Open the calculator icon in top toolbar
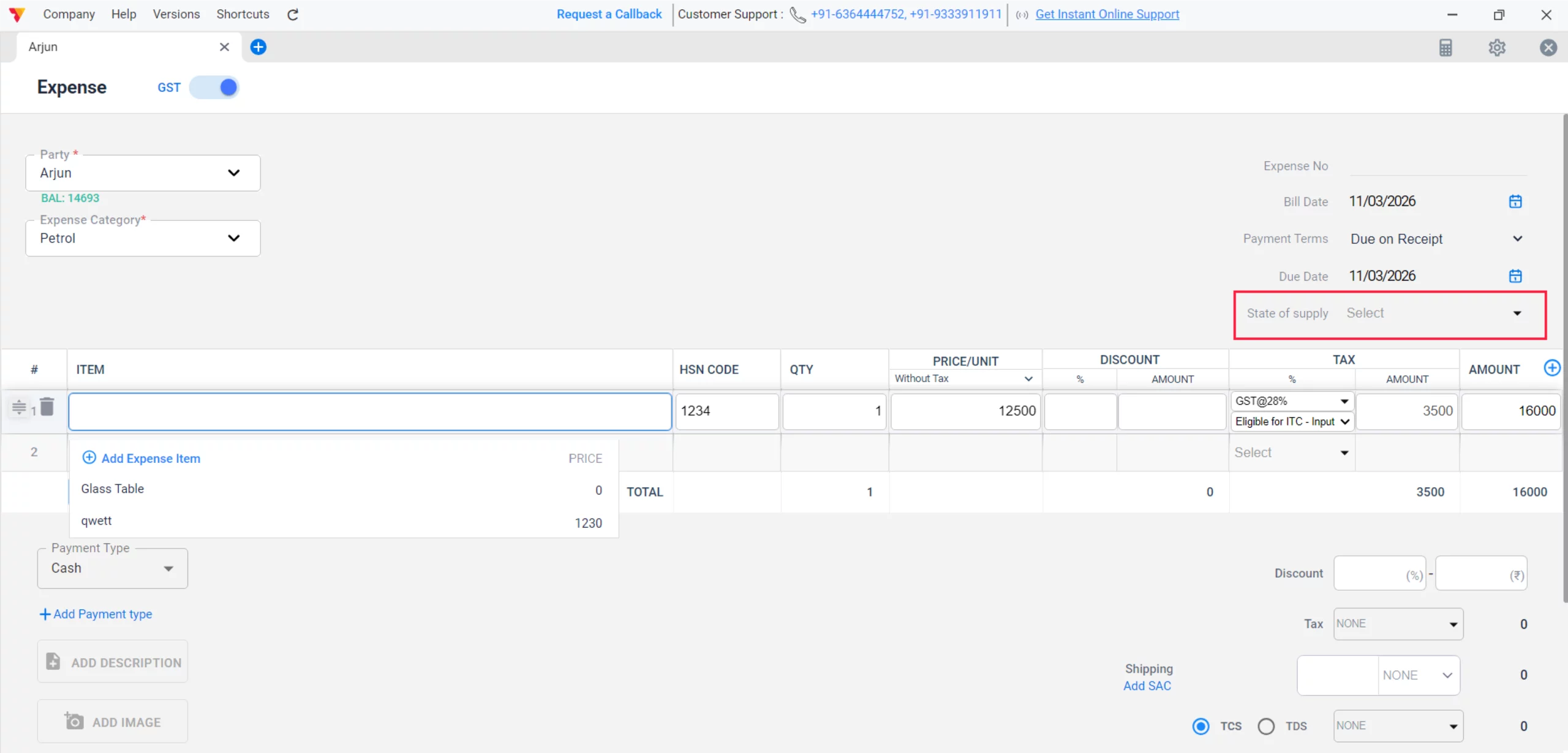Image resolution: width=1568 pixels, height=753 pixels. (x=1446, y=47)
